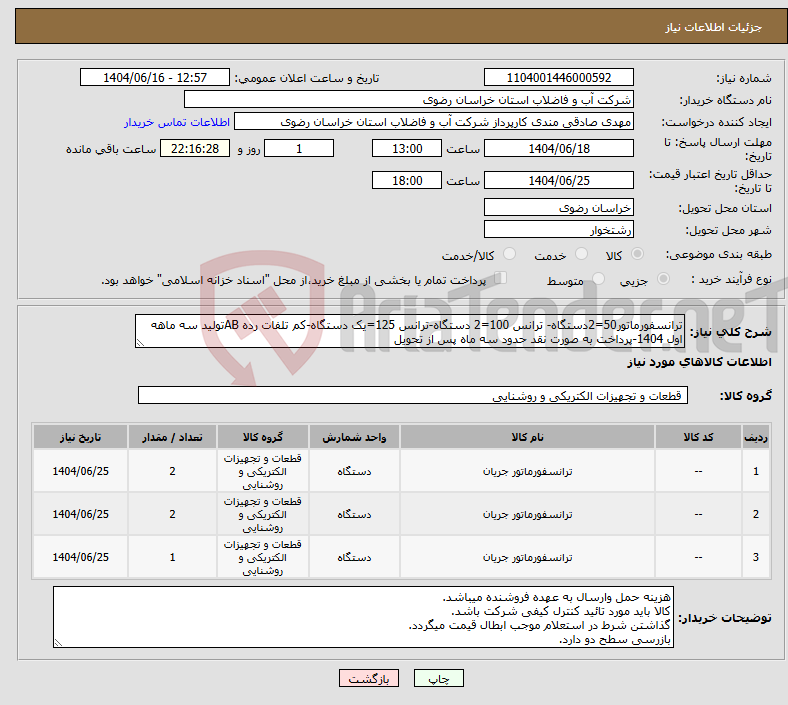Click the واحد شمارش column header
This screenshot has width=788, height=705.
pos(354,437)
